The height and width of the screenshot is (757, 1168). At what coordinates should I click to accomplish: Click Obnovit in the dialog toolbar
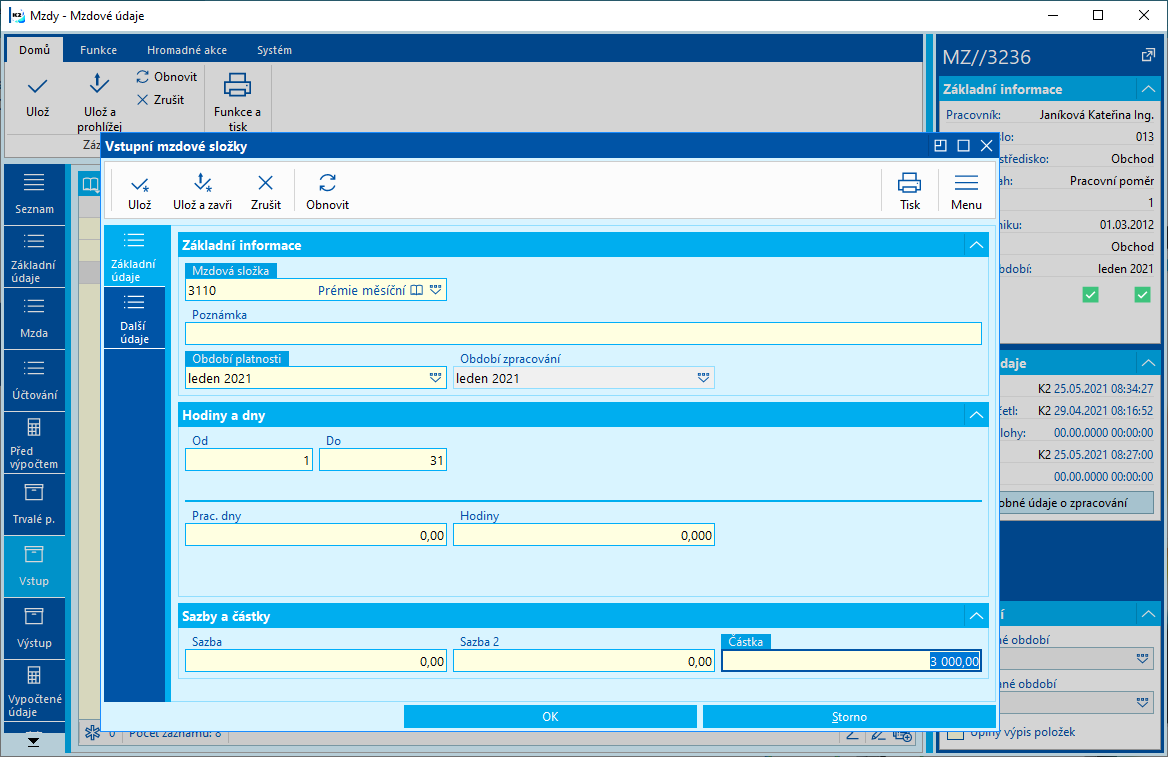coord(327,191)
